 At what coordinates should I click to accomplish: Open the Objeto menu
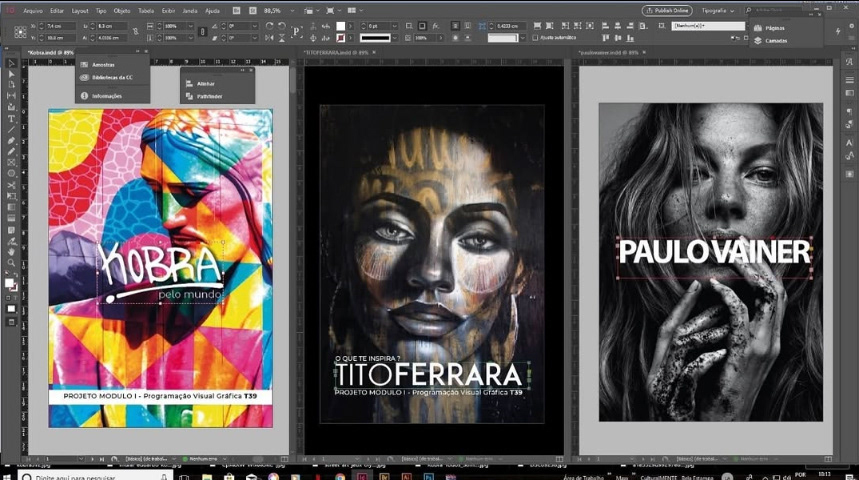(122, 10)
